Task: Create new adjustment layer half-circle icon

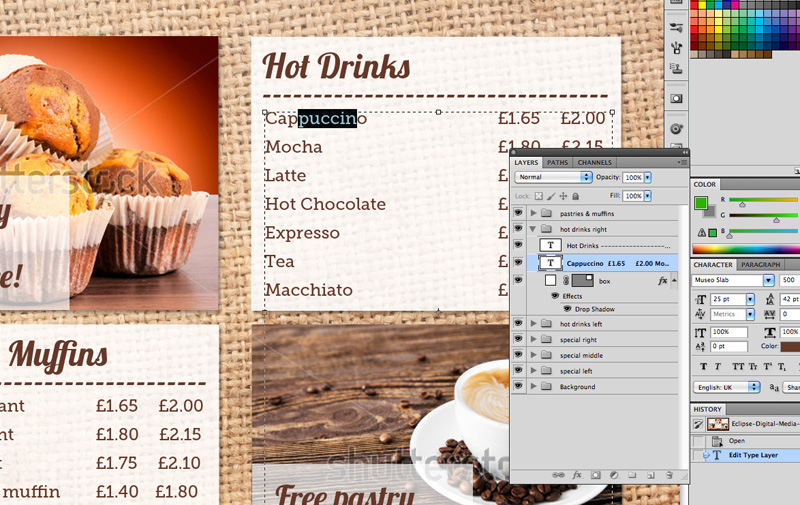Action: [x=614, y=475]
